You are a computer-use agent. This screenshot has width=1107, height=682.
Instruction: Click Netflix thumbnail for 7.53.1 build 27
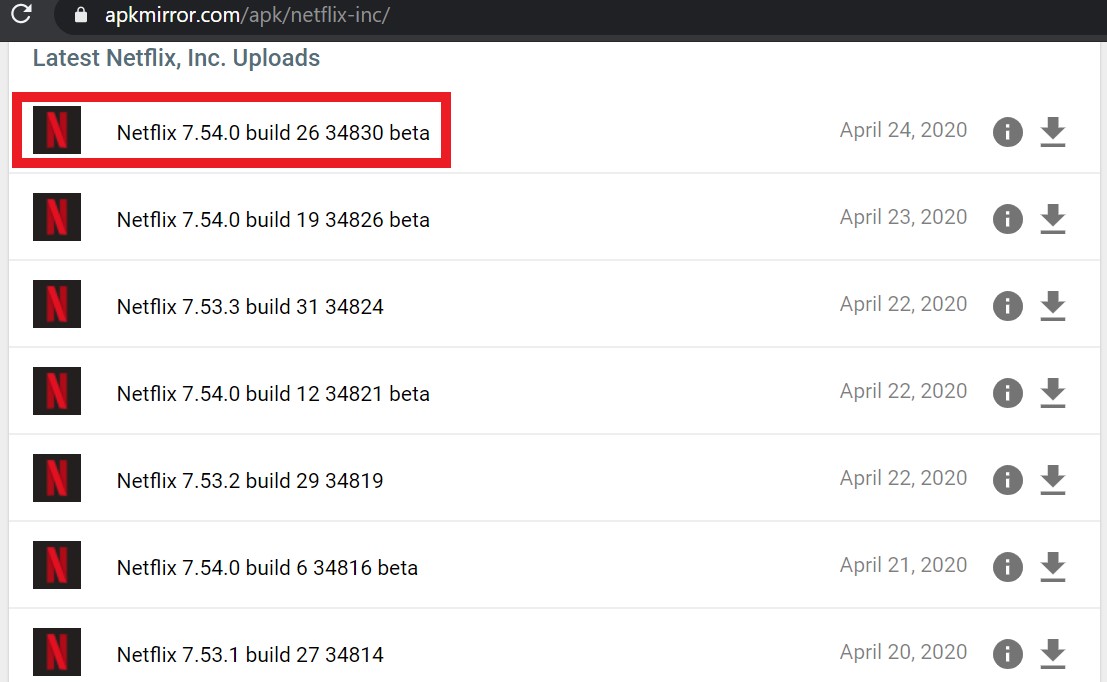57,652
